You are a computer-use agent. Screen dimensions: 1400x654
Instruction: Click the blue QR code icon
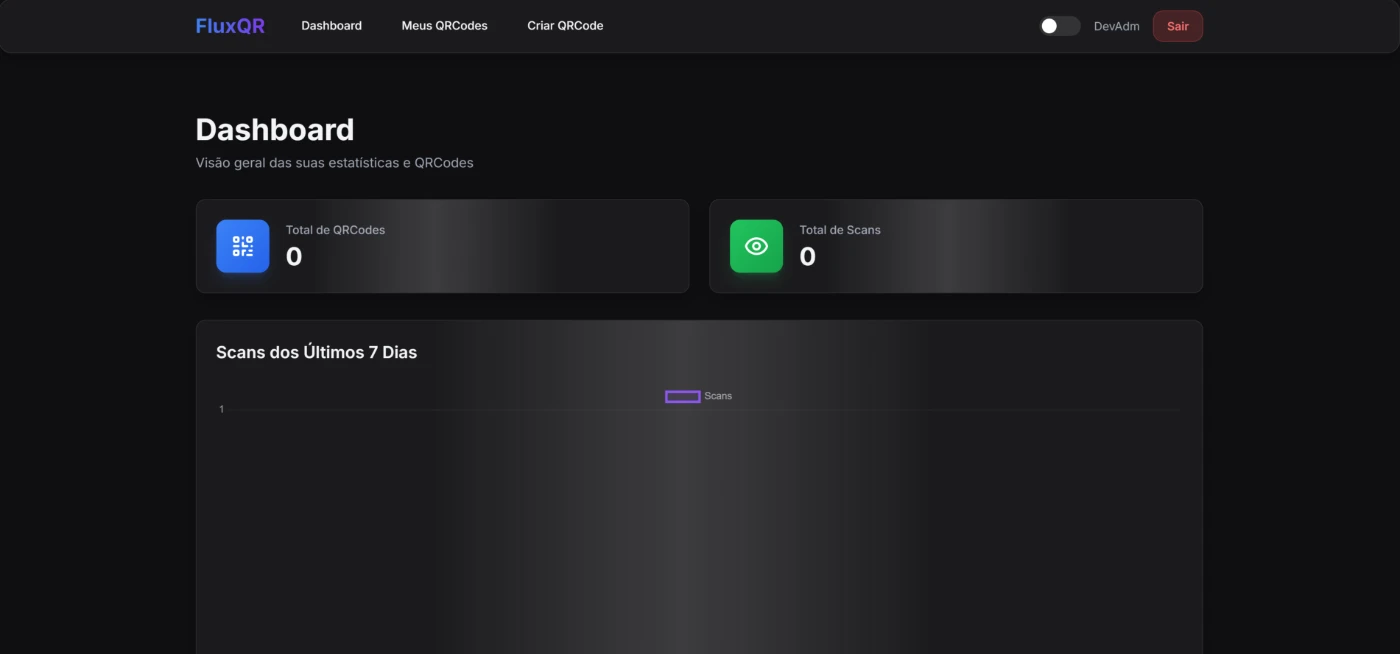coord(243,246)
